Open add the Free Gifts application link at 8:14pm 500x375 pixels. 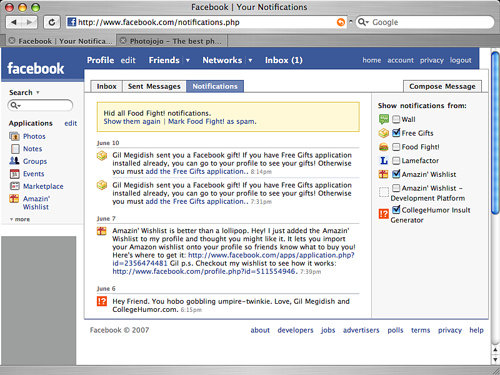197,171
